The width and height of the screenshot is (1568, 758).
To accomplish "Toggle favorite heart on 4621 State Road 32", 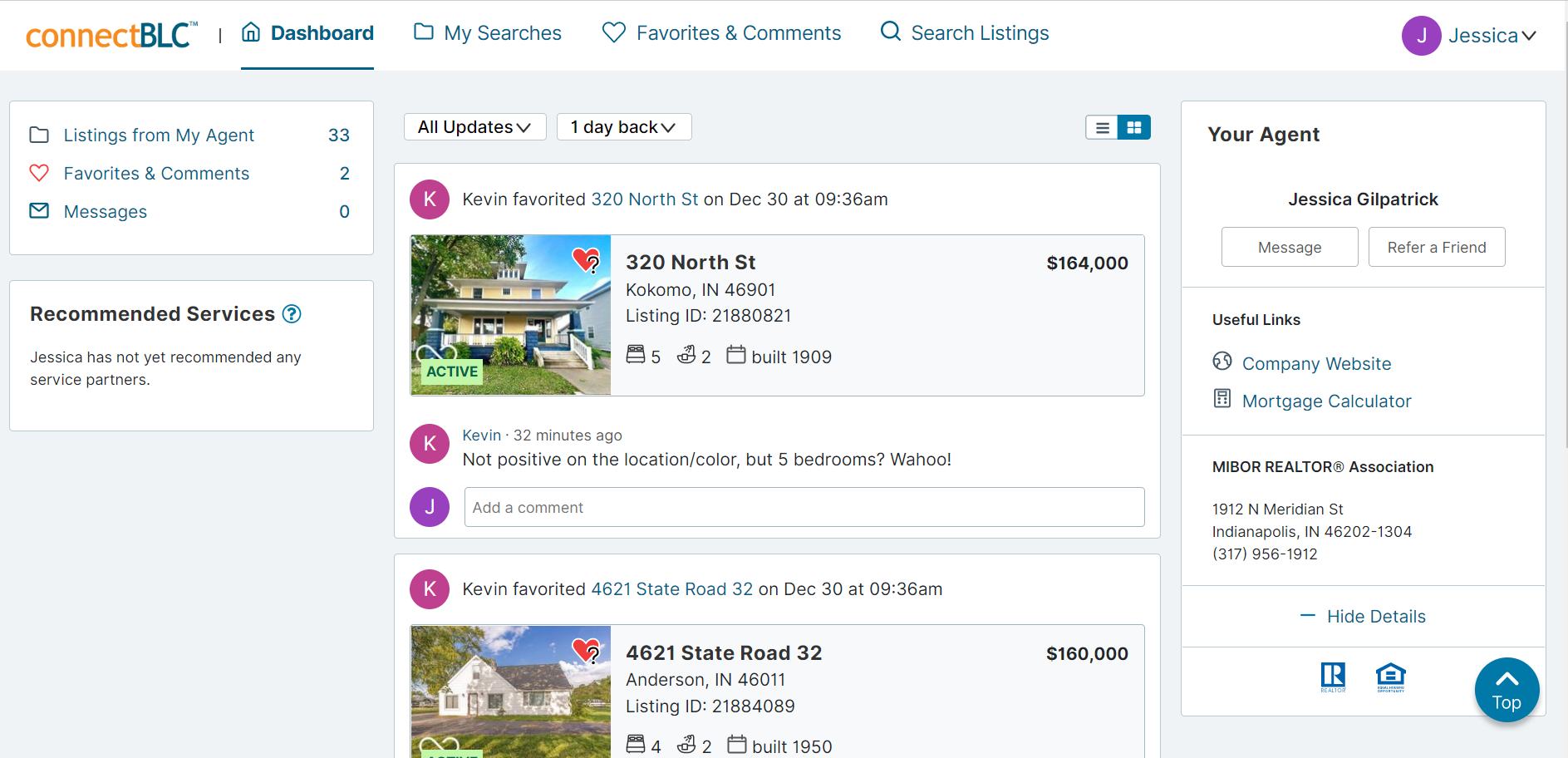I will click(586, 650).
